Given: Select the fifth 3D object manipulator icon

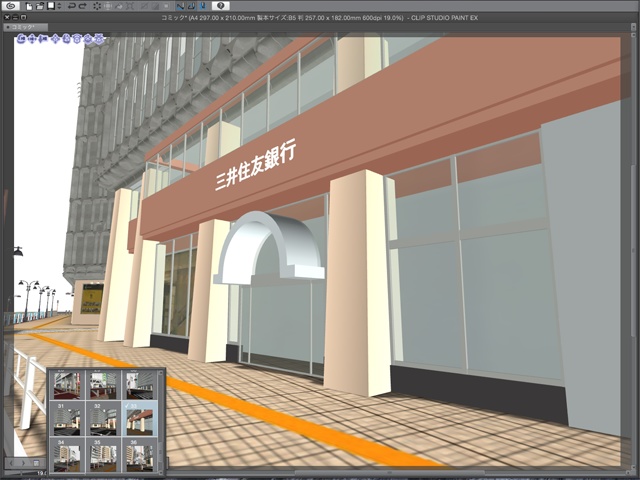Looking at the screenshot, I should tap(67, 39).
